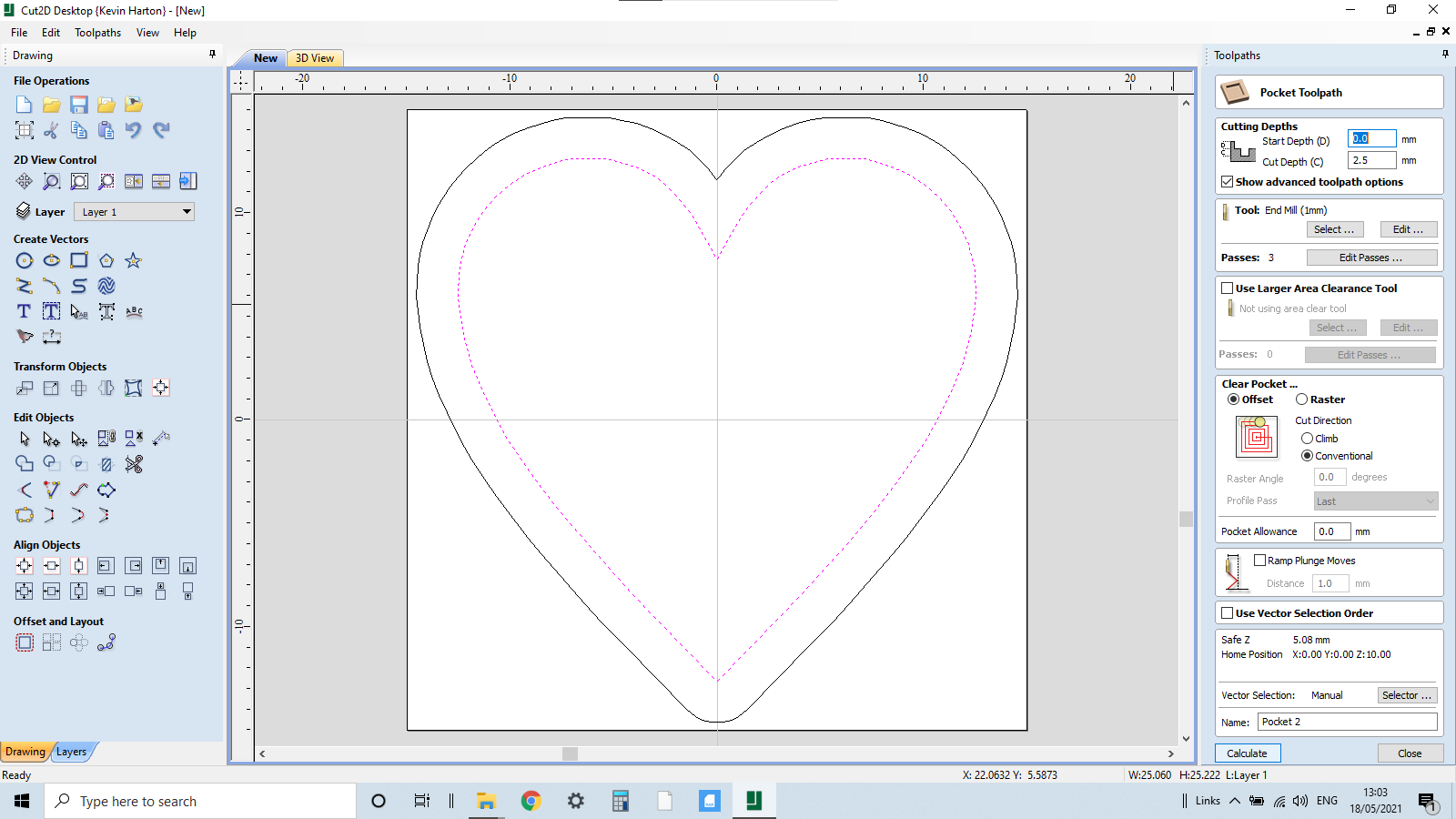Close the Pocket Toolpath form
1456x819 pixels.
click(1410, 753)
